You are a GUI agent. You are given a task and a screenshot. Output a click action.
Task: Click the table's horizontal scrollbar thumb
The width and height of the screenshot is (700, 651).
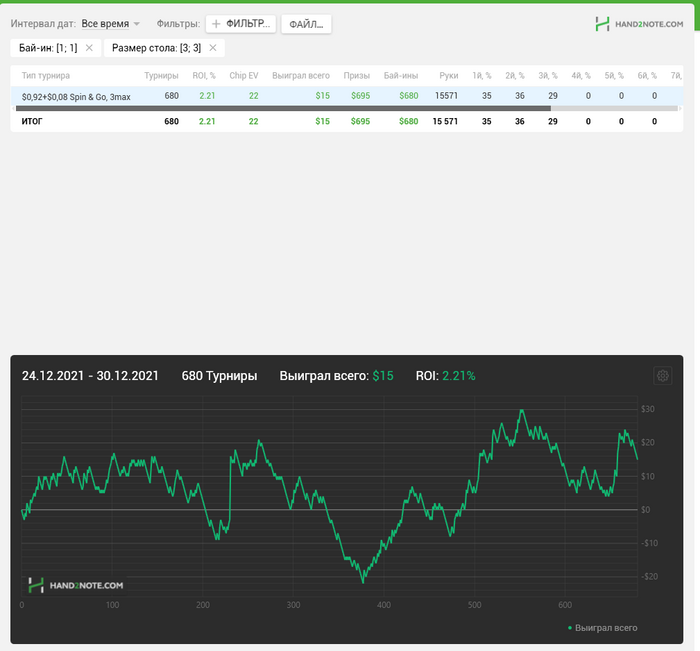click(283, 108)
